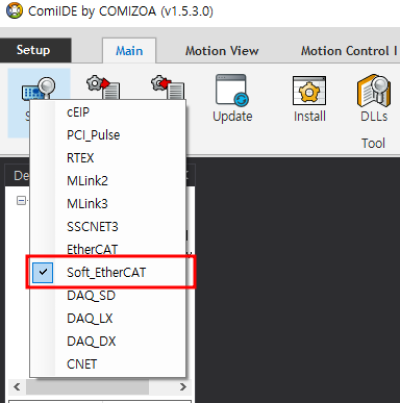
Task: Switch to the Motion View tab
Action: 222,51
